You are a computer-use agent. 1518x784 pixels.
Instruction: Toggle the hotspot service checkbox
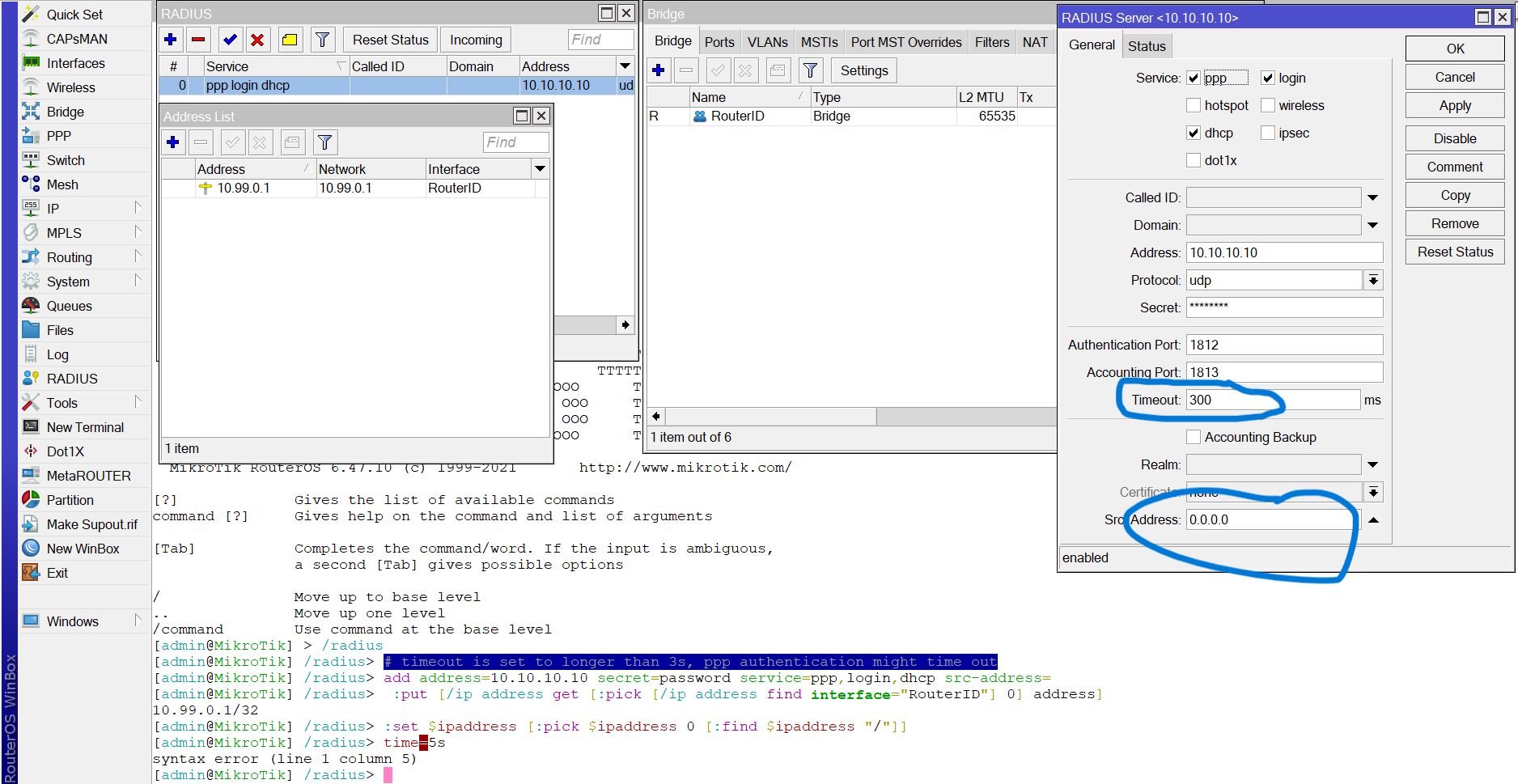[1194, 105]
